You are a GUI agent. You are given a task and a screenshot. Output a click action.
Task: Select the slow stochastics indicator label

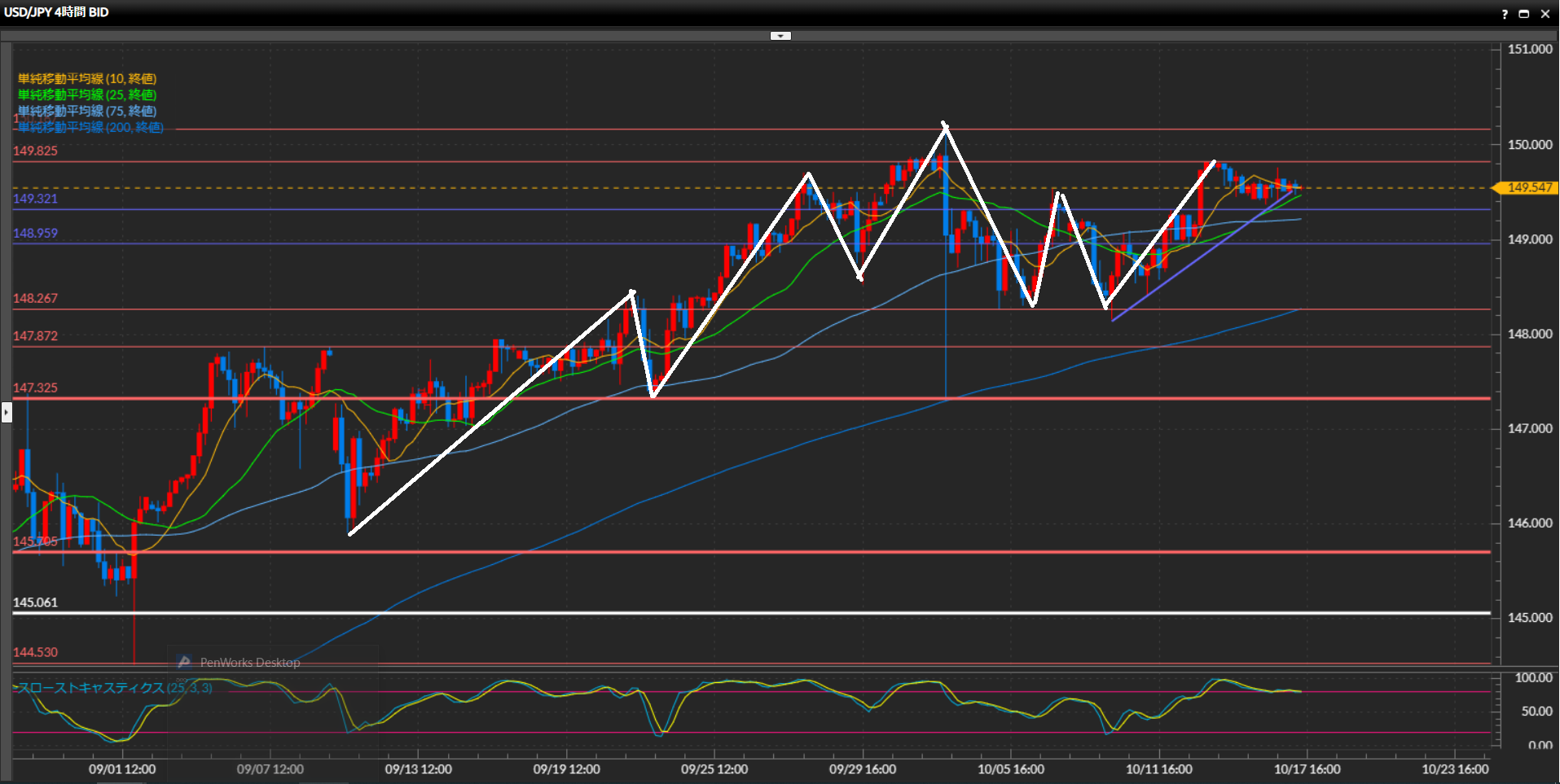click(x=114, y=688)
